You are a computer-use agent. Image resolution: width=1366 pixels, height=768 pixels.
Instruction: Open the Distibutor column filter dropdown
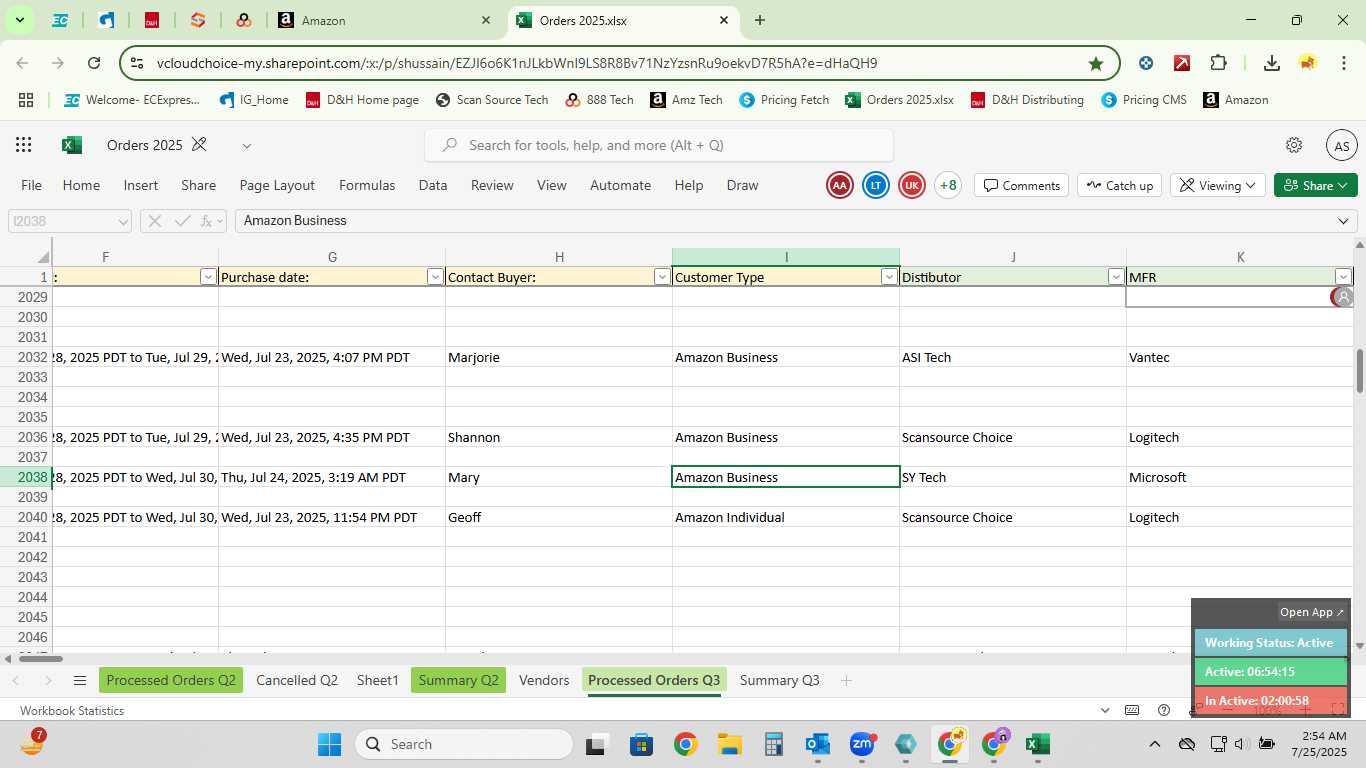[x=1116, y=277]
